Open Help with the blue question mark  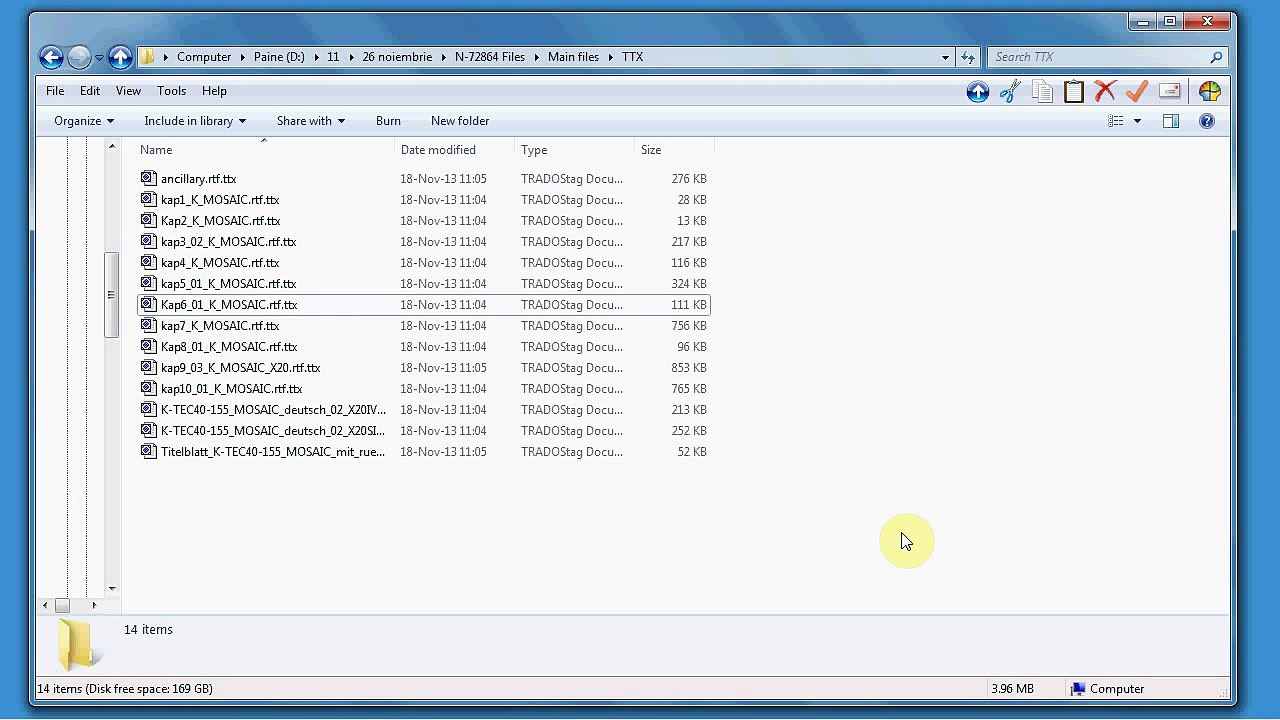1207,121
